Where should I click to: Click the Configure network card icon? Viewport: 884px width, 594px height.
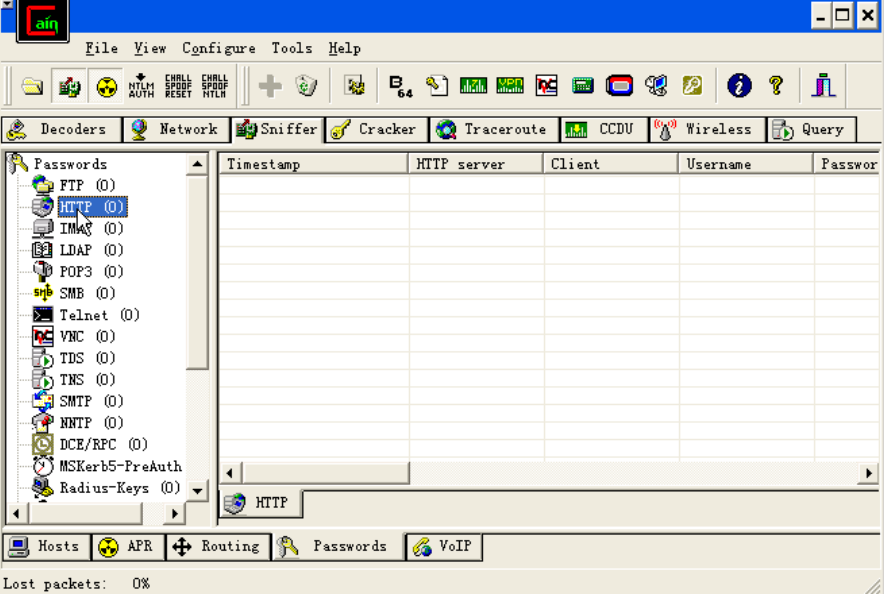point(355,86)
